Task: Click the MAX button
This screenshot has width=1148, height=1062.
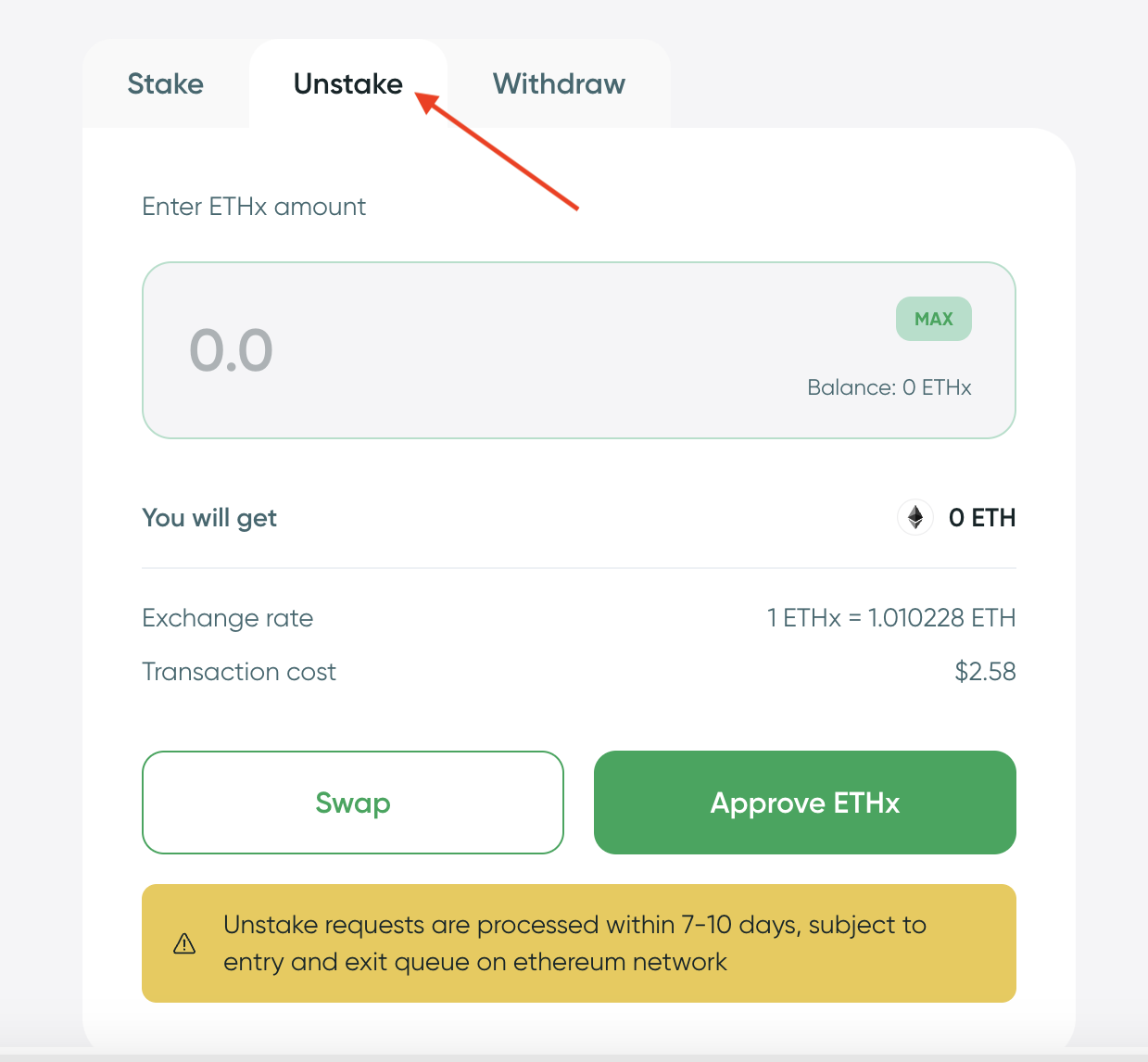Action: (x=933, y=319)
